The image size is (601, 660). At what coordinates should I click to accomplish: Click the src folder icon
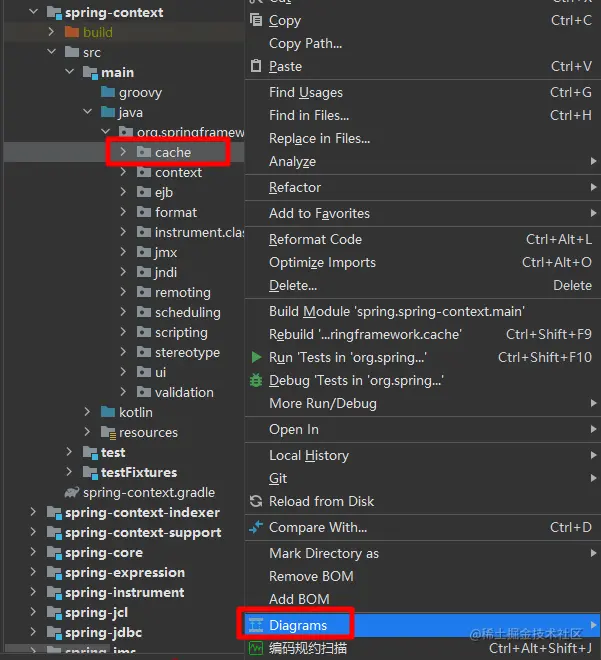pos(72,52)
